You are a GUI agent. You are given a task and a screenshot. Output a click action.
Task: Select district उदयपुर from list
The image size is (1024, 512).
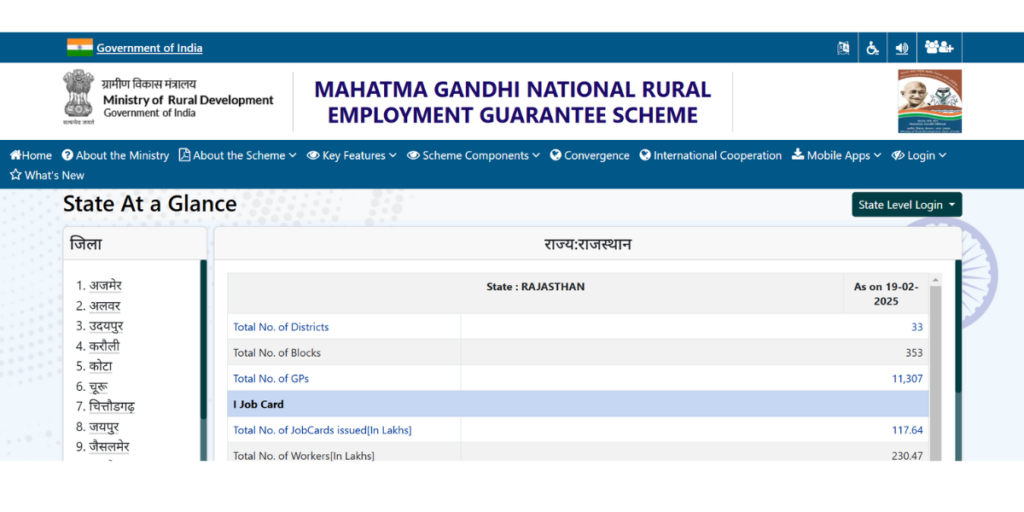[106, 326]
